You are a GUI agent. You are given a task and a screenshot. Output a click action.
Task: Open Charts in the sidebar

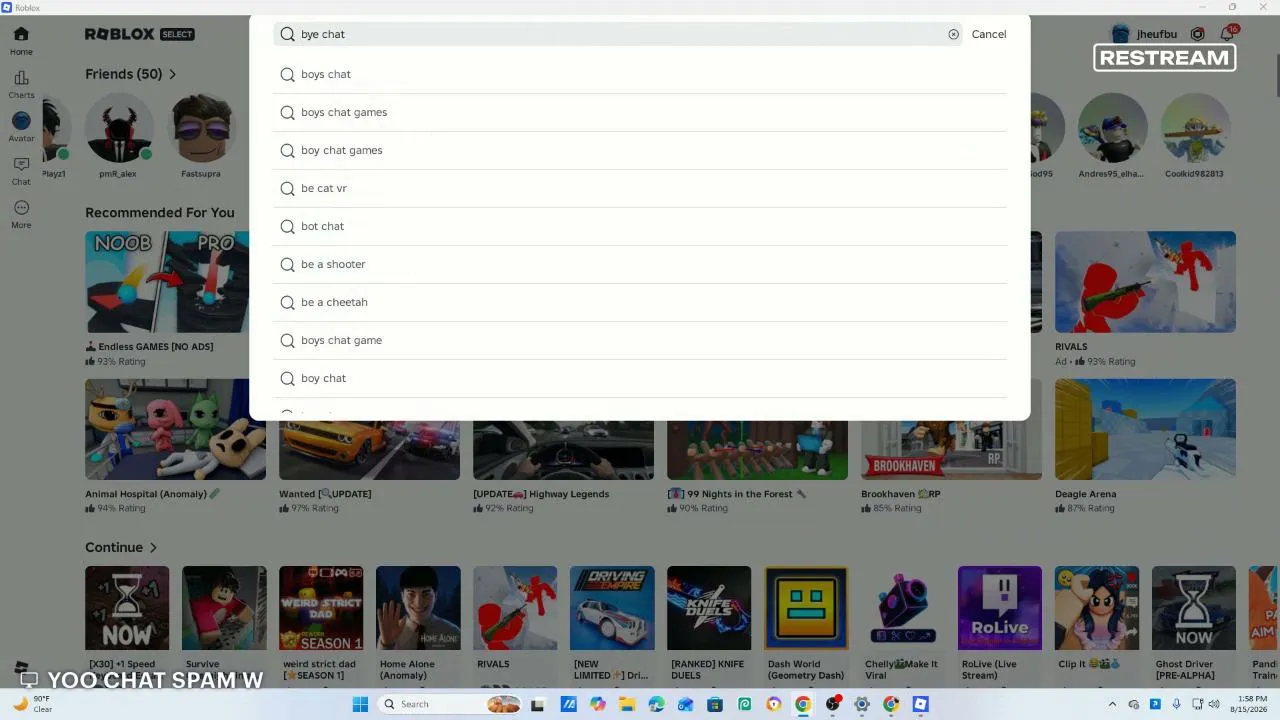[x=21, y=85]
